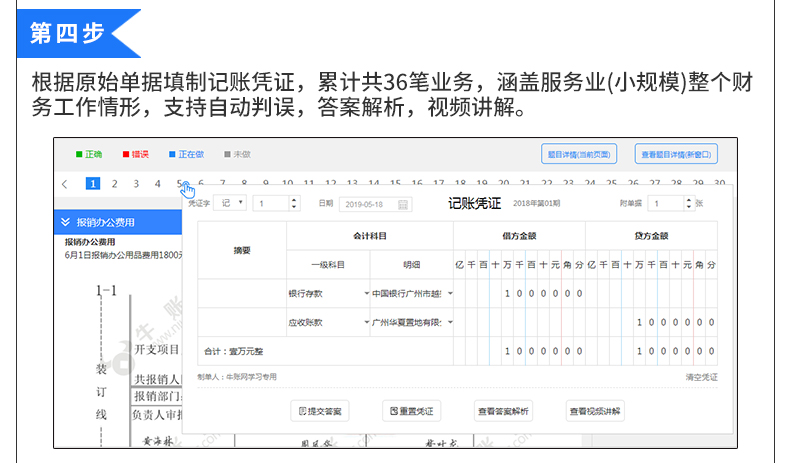Expand the 银行存款 account dropdown
Screen dimensions: 790x463
(366, 294)
